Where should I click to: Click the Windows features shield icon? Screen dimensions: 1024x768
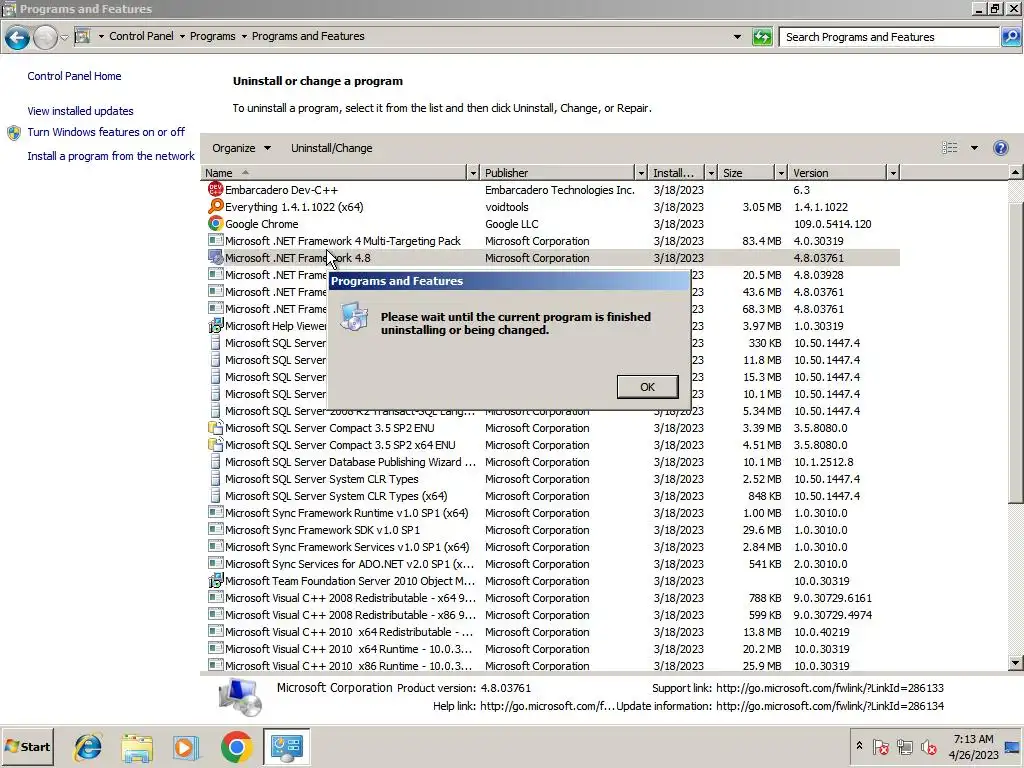click(14, 133)
